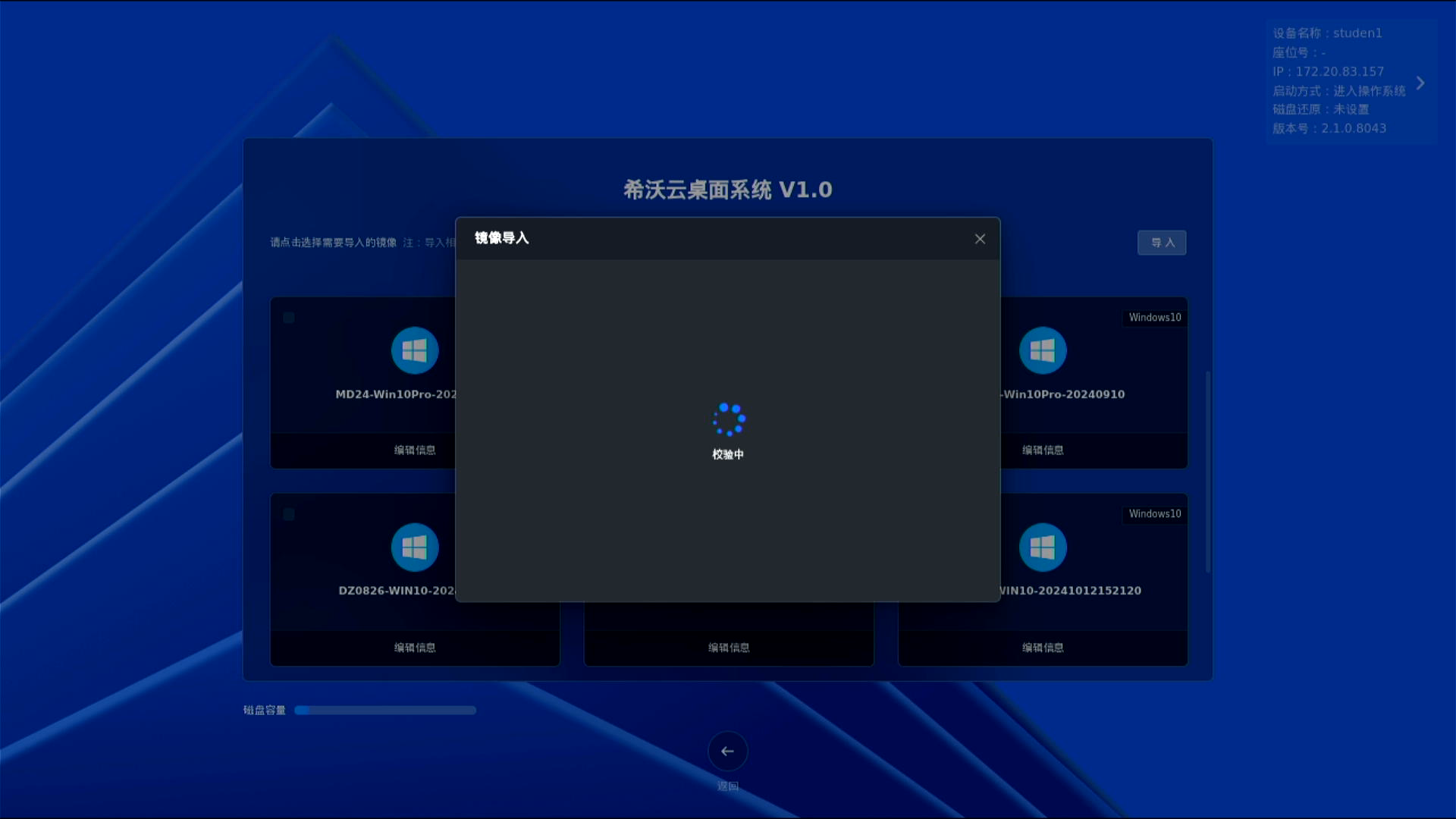This screenshot has height=819, width=1456.
Task: Click the 磁盘容量 progress bar
Action: point(385,711)
